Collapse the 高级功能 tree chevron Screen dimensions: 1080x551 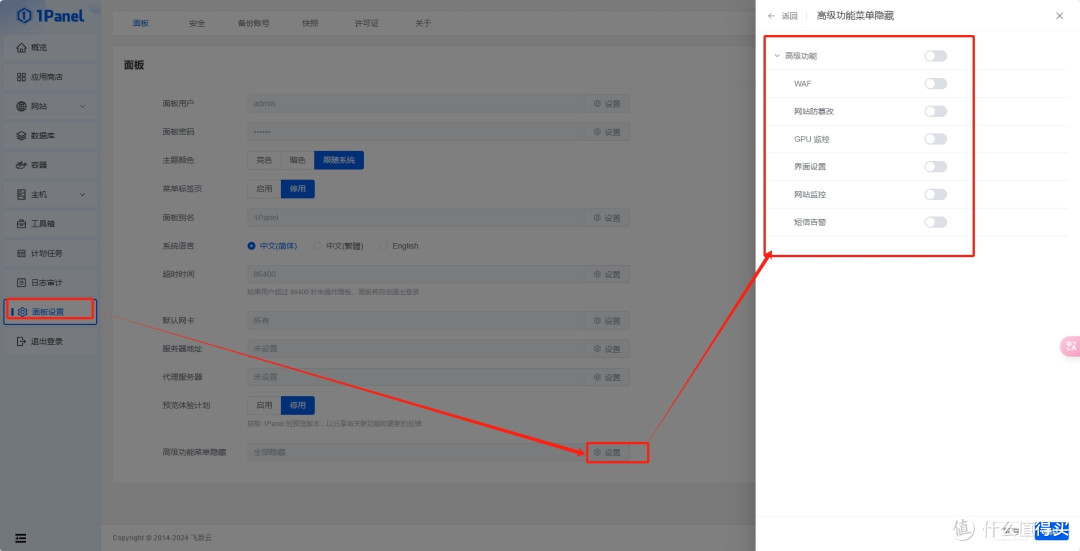[x=777, y=56]
